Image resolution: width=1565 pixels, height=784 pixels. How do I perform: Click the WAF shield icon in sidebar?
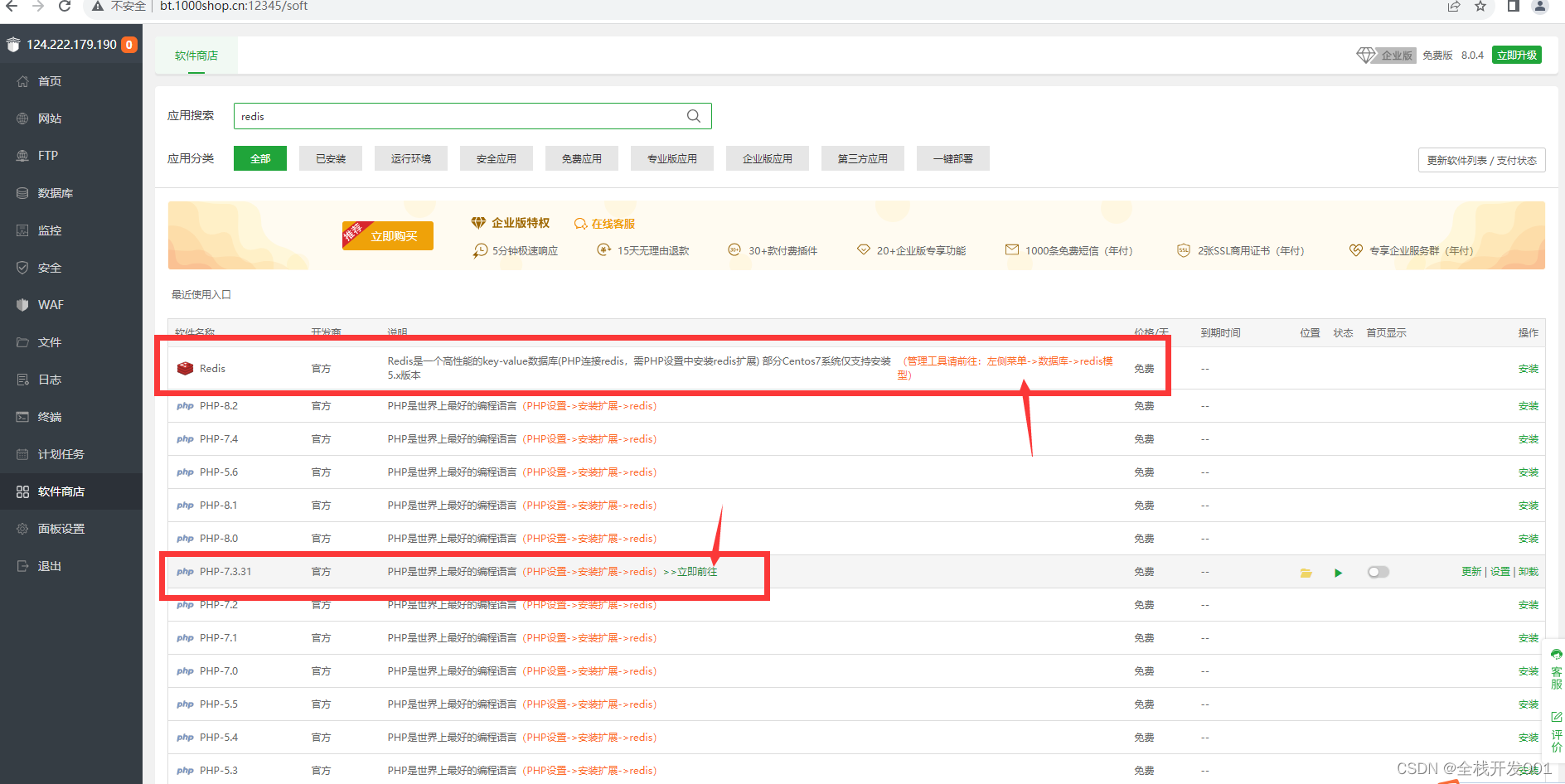tap(22, 305)
